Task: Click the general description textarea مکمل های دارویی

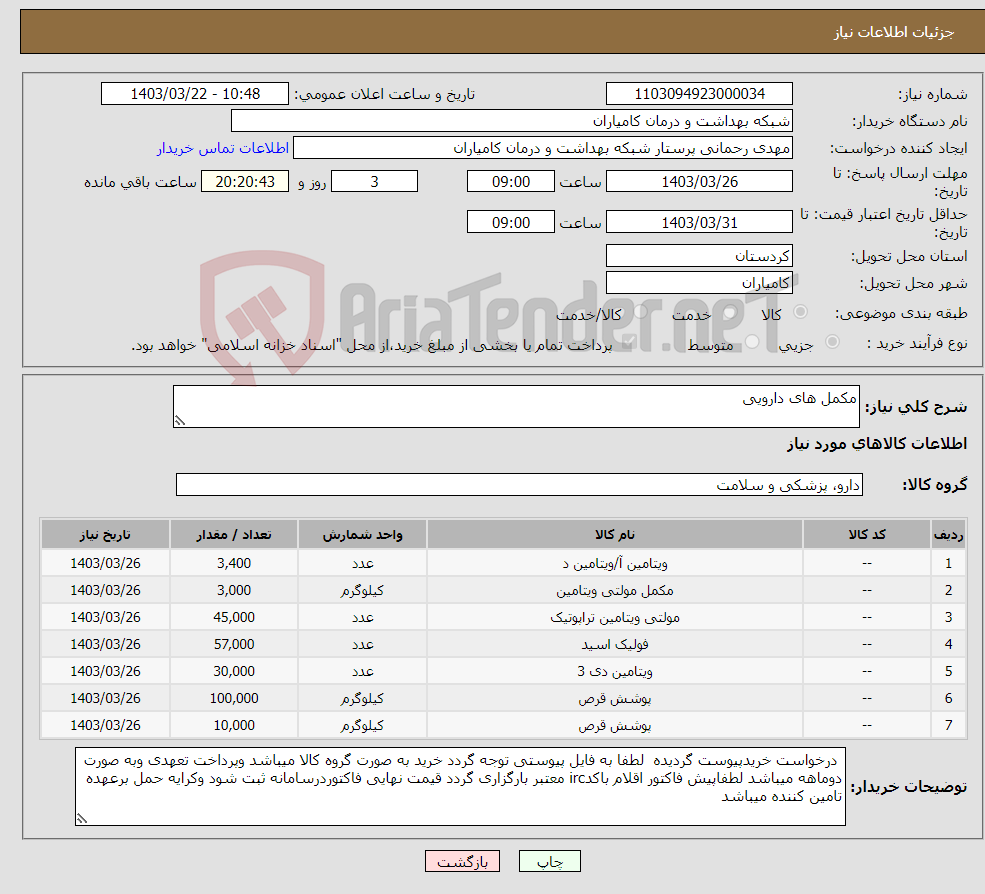Action: [x=516, y=406]
